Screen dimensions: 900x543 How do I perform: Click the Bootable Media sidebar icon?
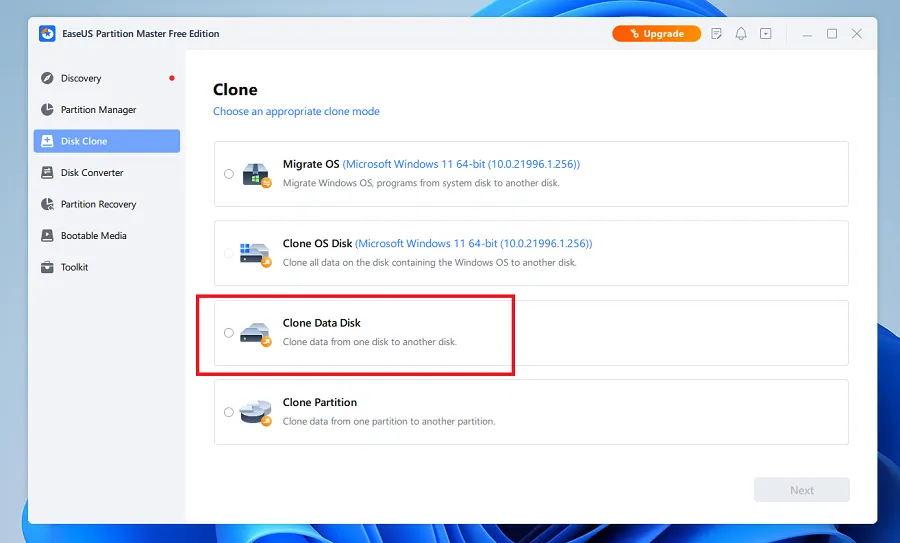[x=47, y=236]
